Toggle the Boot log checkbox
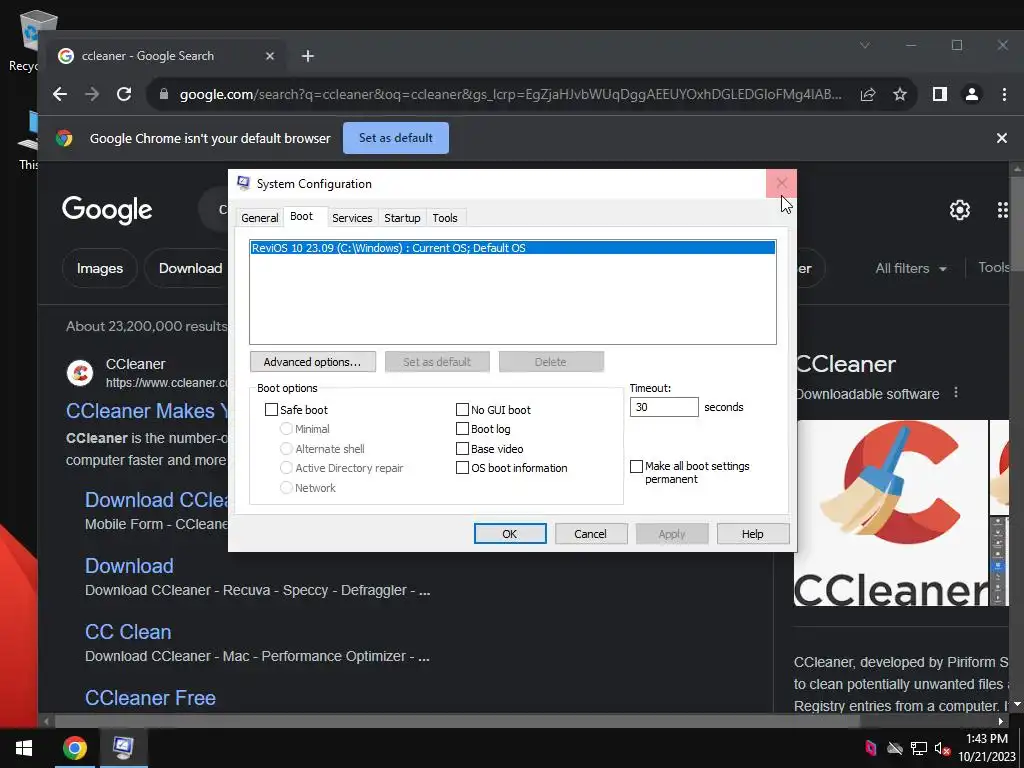This screenshot has height=768, width=1024. pyautogui.click(x=462, y=429)
